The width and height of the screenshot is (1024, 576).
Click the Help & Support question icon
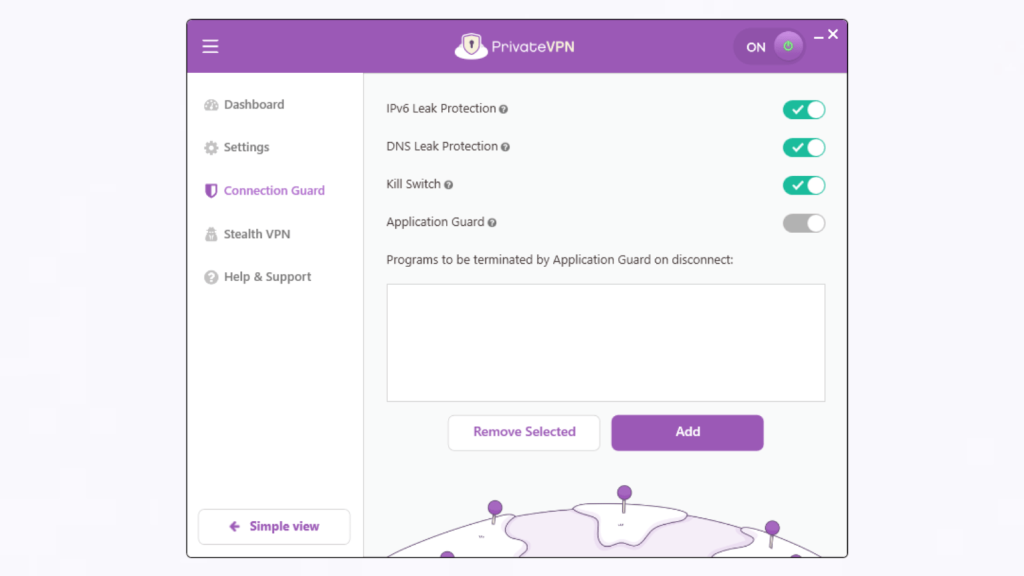211,277
